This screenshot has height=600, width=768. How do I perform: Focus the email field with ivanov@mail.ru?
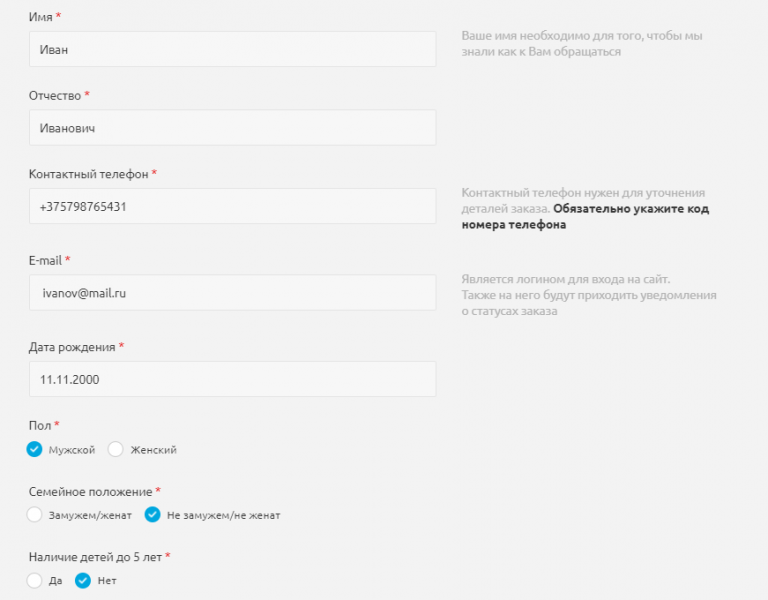tap(232, 293)
